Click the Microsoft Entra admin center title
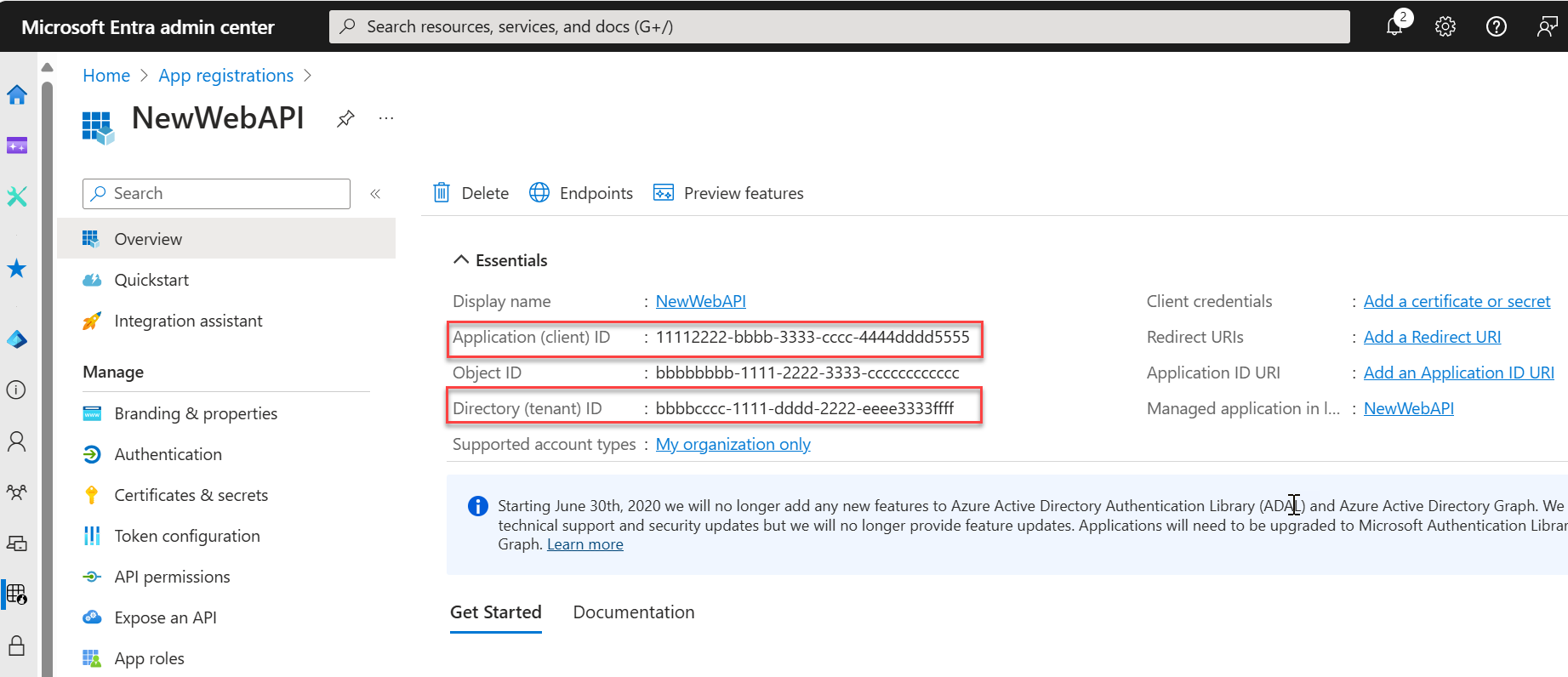 [148, 27]
